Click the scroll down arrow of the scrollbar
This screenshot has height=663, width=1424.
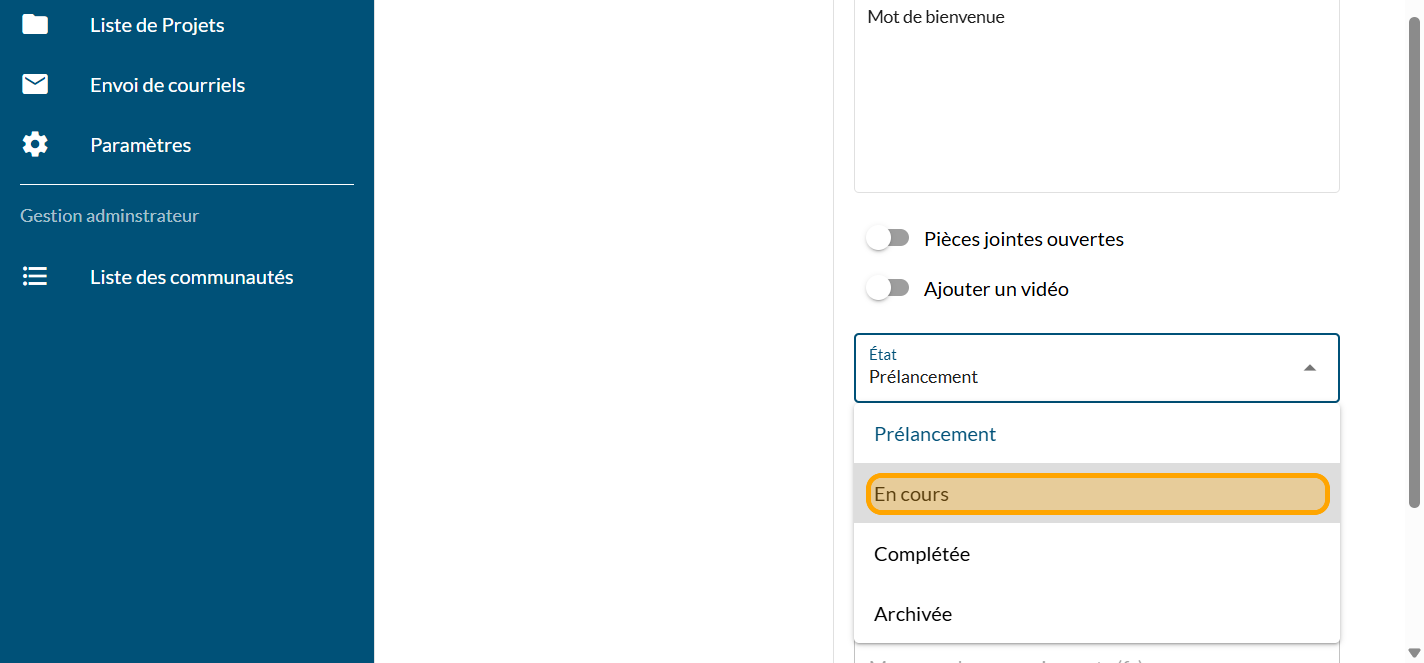tap(1414, 654)
